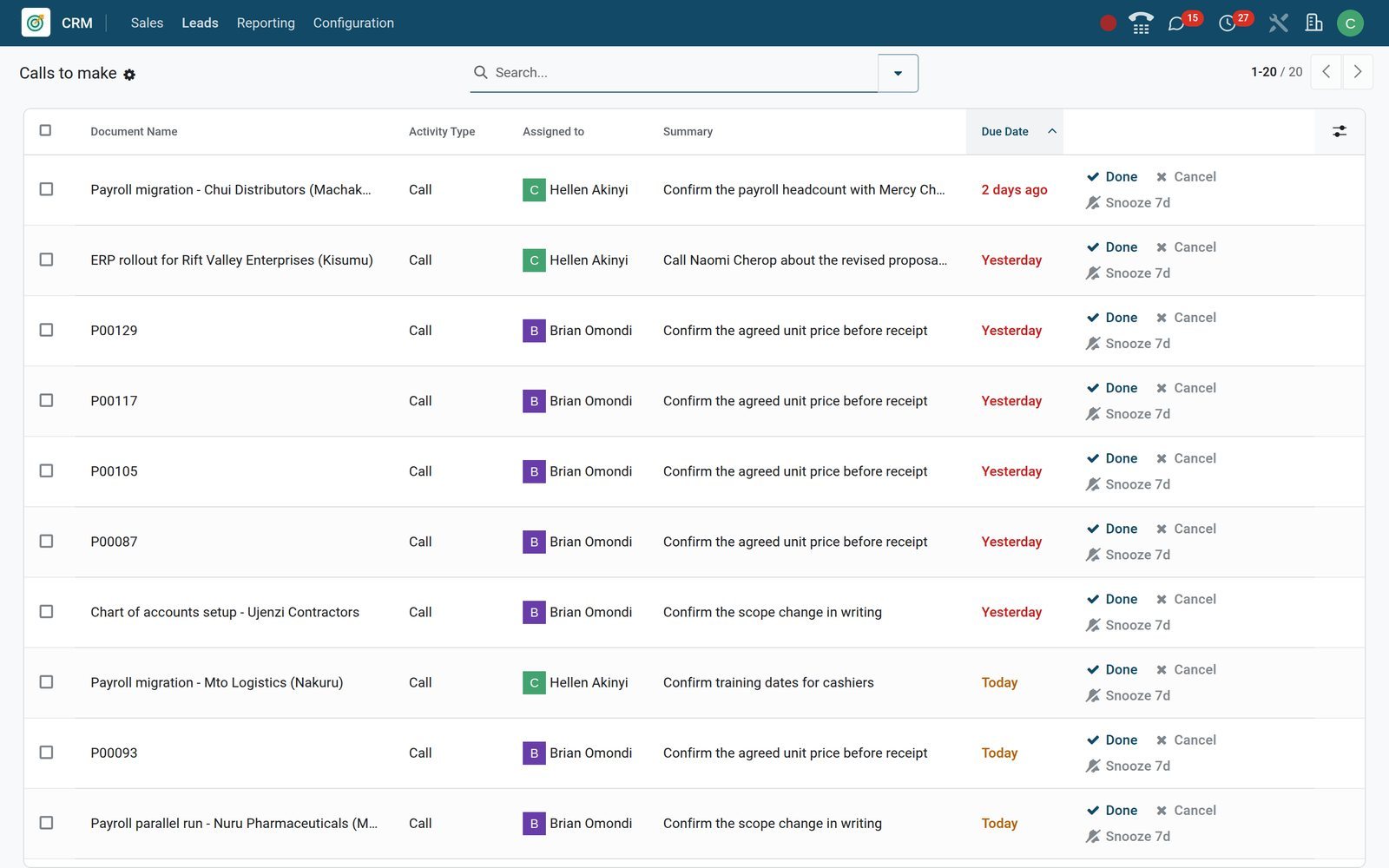Open the debug tools wrench icon

(x=1278, y=23)
